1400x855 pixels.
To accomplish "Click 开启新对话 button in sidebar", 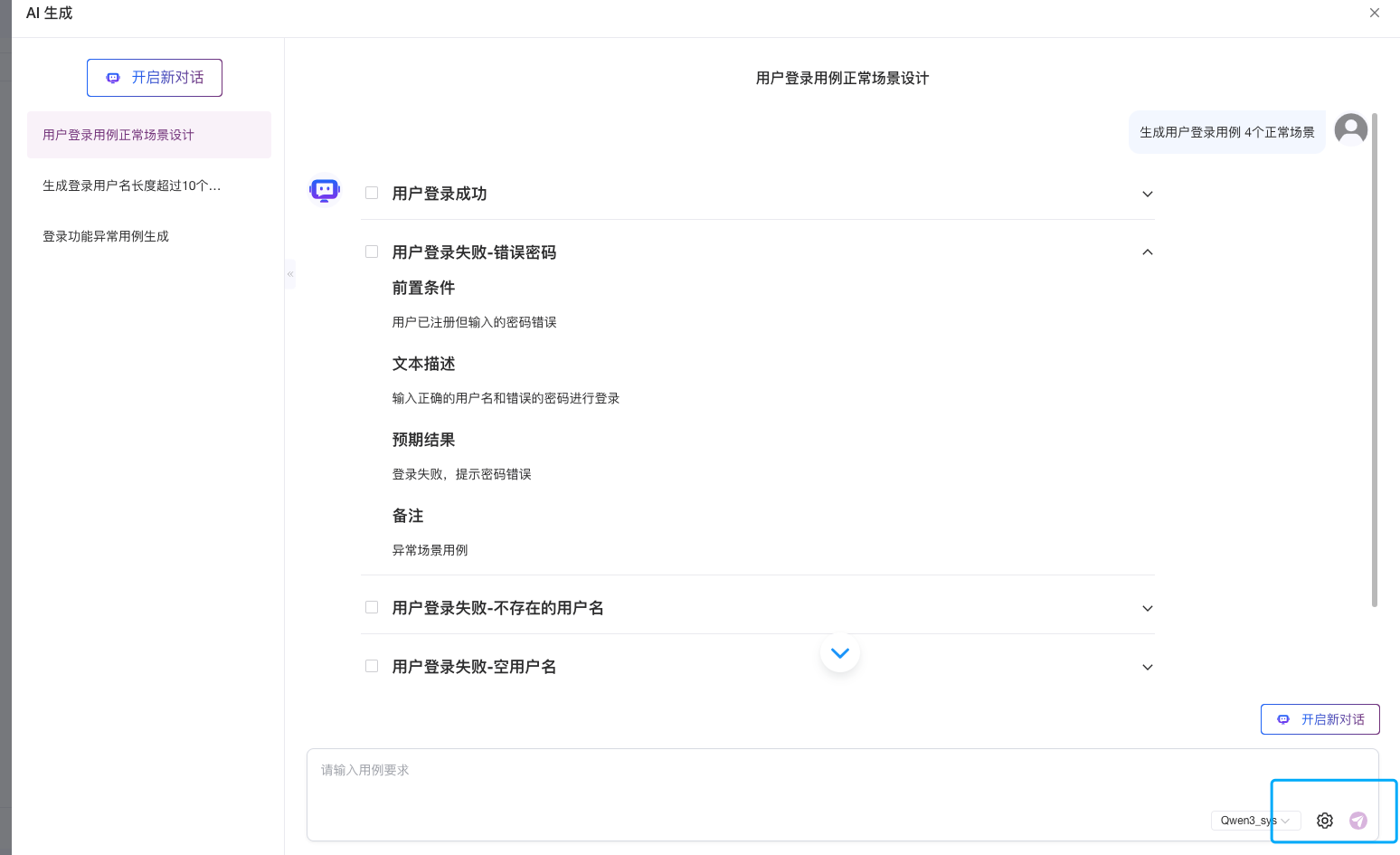I will coord(155,78).
